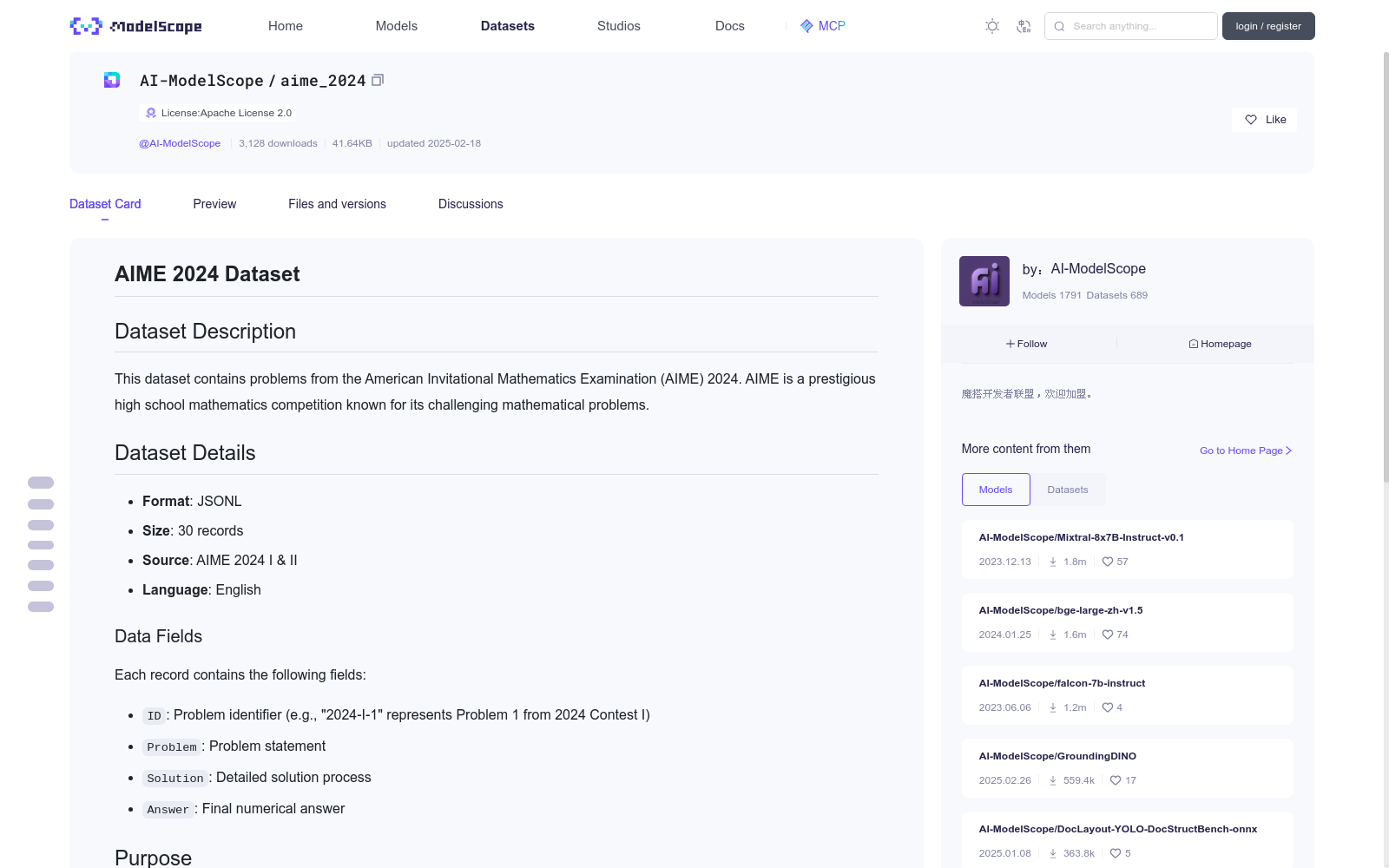
Task: Switch to the Discussions tab
Action: tap(471, 204)
